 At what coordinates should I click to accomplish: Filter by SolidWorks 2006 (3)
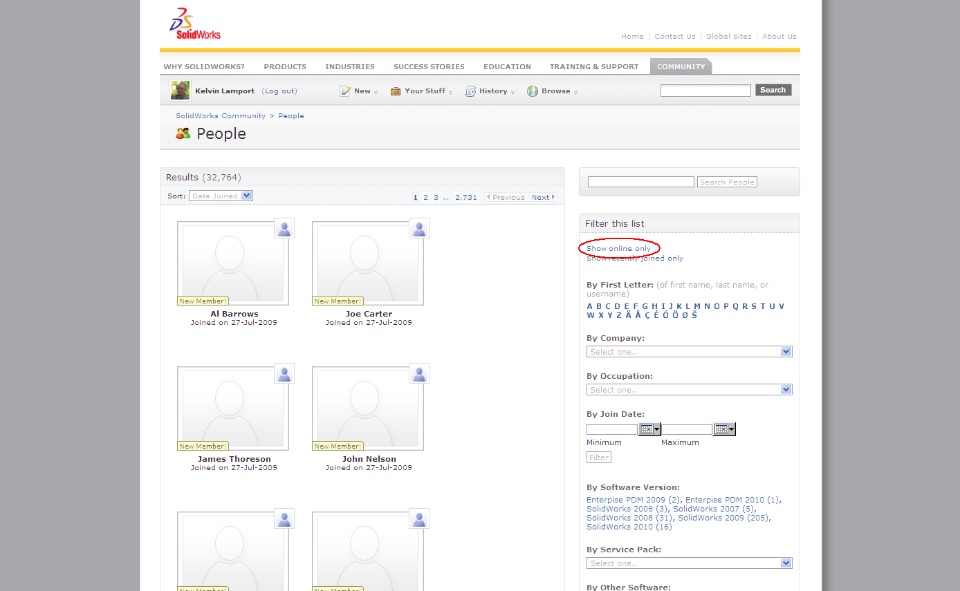[627, 509]
